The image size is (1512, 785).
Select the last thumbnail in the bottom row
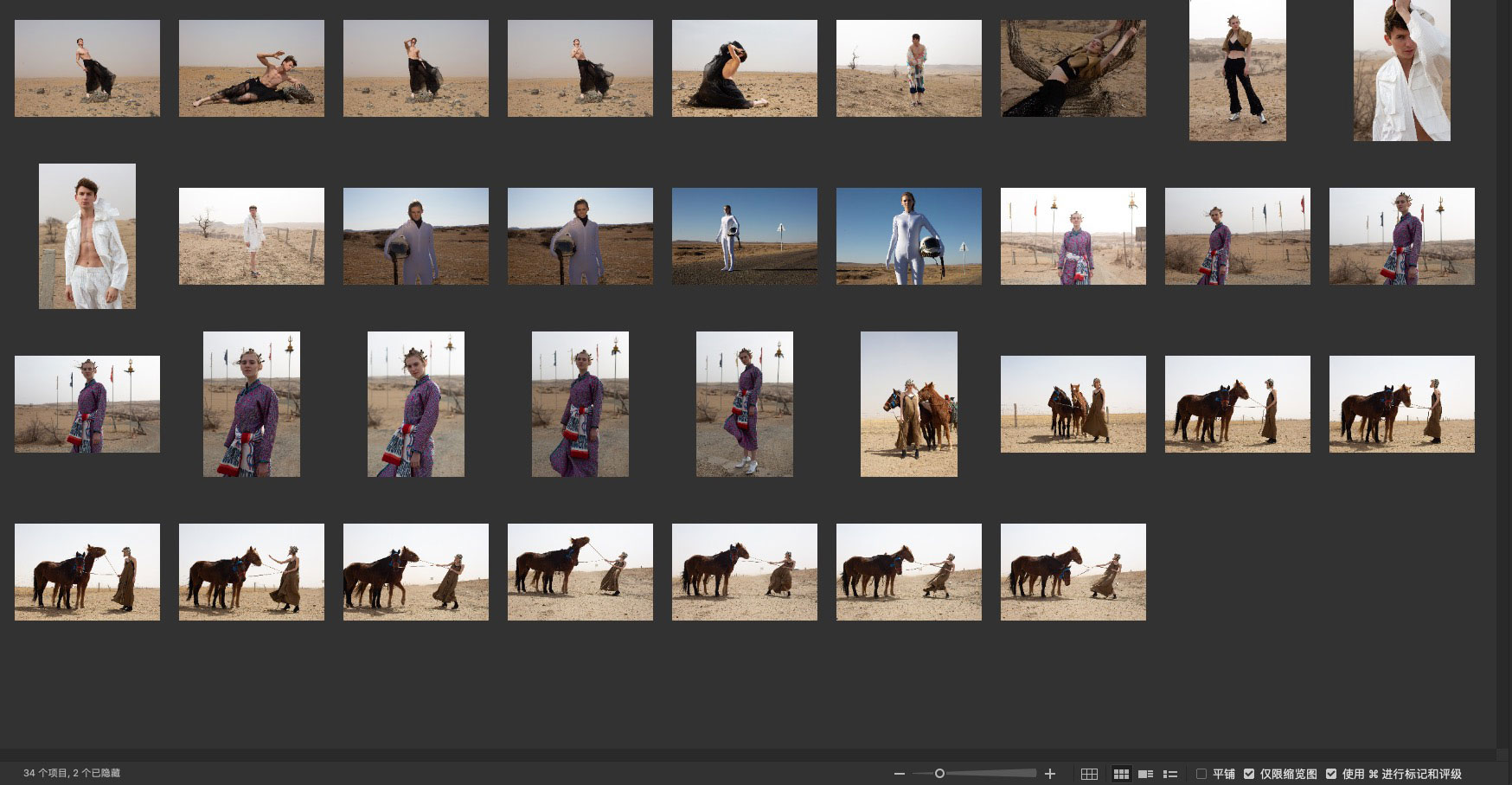(1073, 572)
